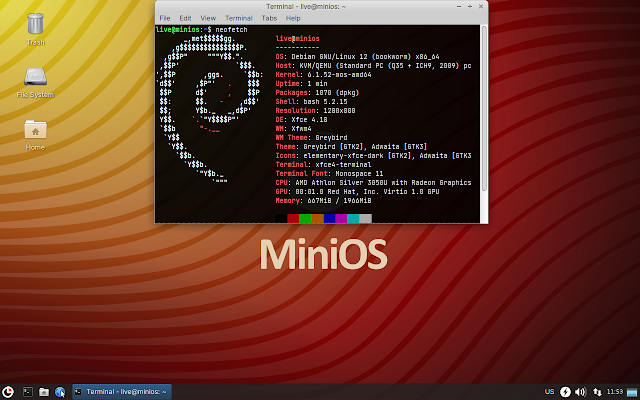
Task: Launch file manager from the panel
Action: point(44,392)
